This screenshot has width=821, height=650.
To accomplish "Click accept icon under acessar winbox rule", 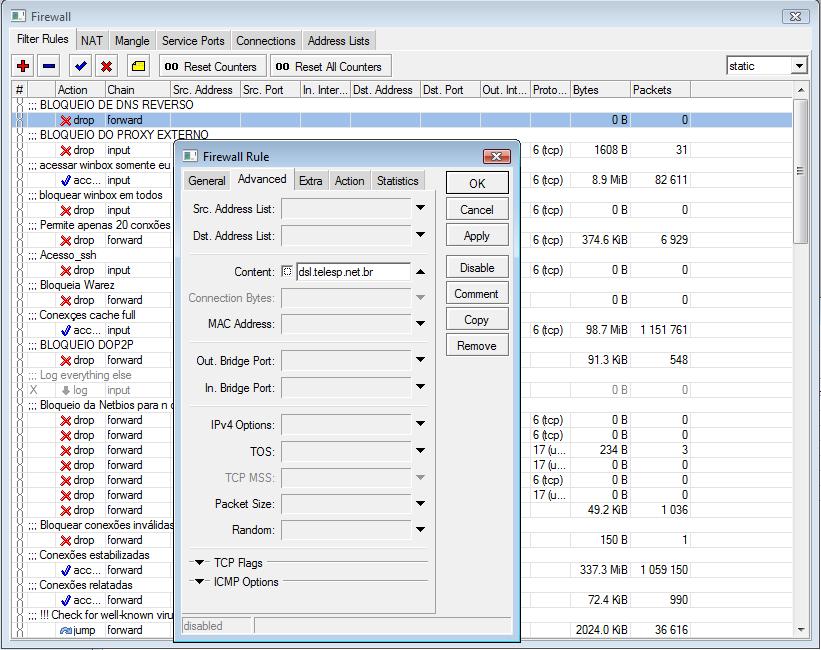I will pos(65,180).
